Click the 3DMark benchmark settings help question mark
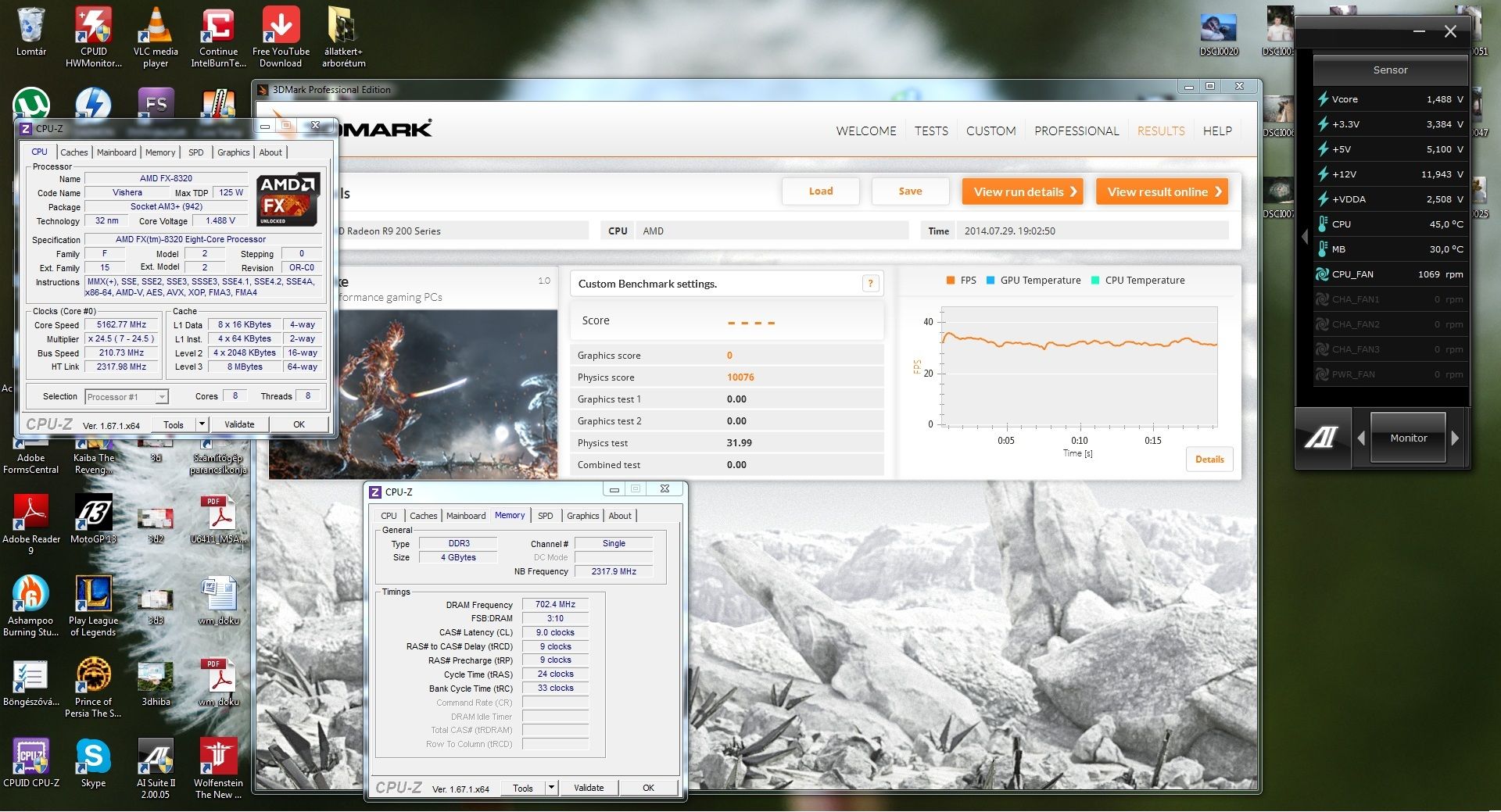Image resolution: width=1501 pixels, height=812 pixels. 870,284
